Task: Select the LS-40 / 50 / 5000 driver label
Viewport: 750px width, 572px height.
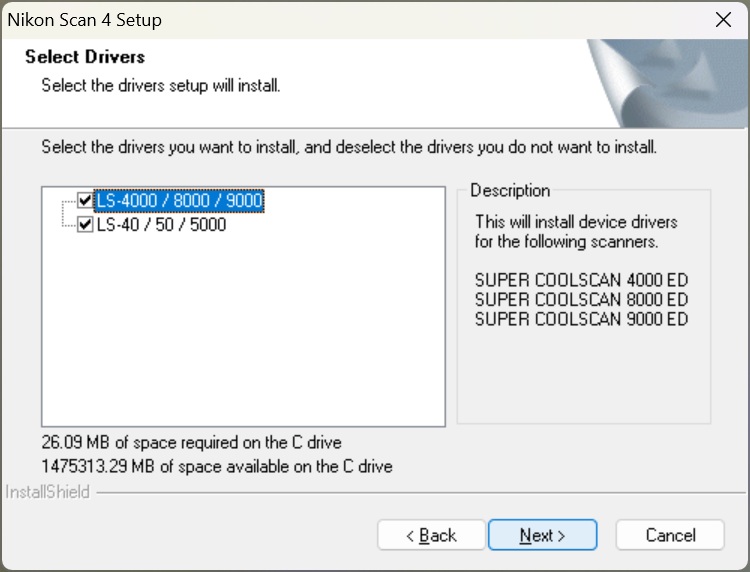Action: click(161, 225)
